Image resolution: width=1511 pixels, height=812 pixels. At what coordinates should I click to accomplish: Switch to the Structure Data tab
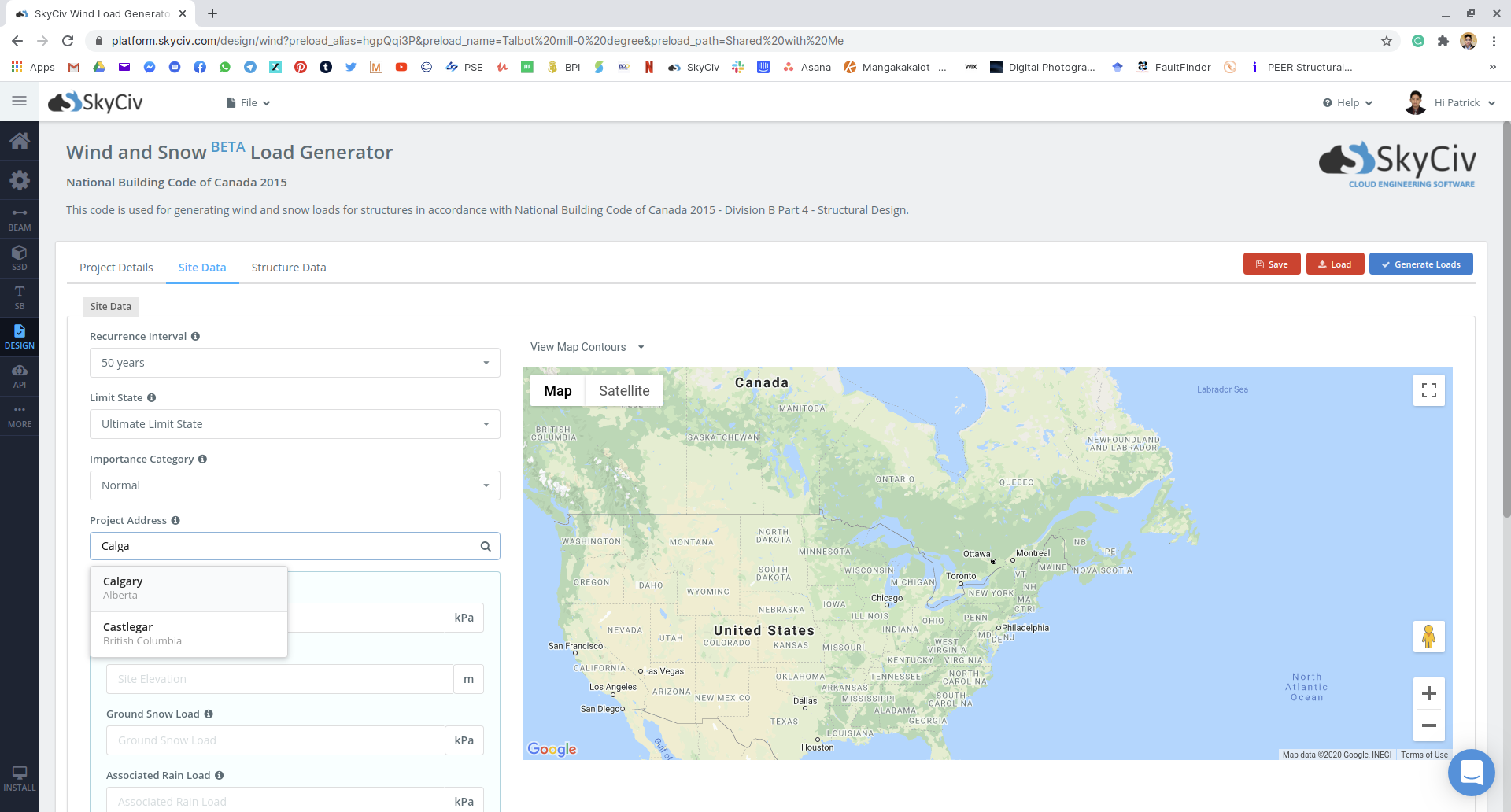tap(288, 268)
